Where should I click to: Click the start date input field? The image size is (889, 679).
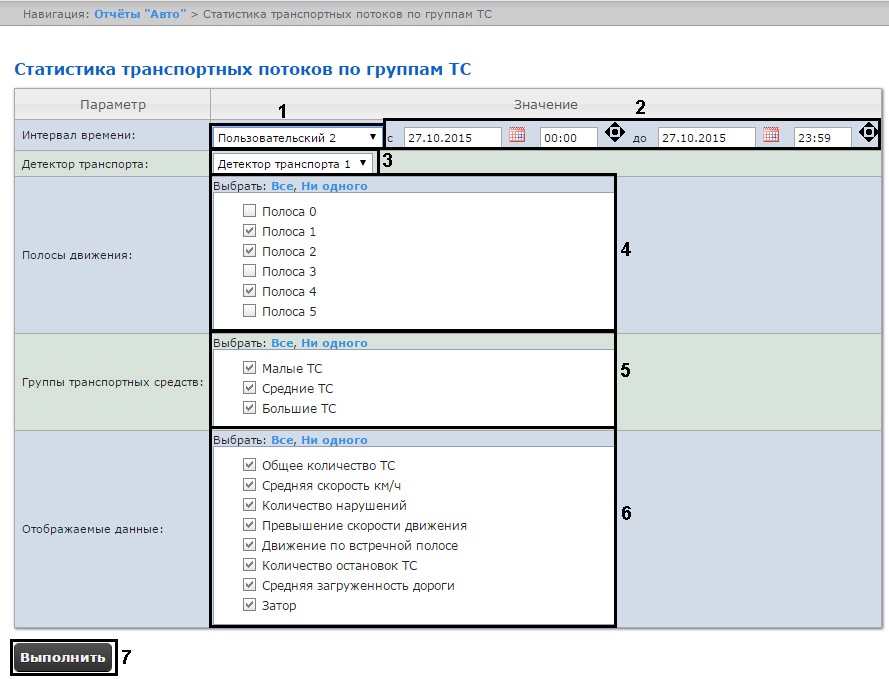click(453, 138)
